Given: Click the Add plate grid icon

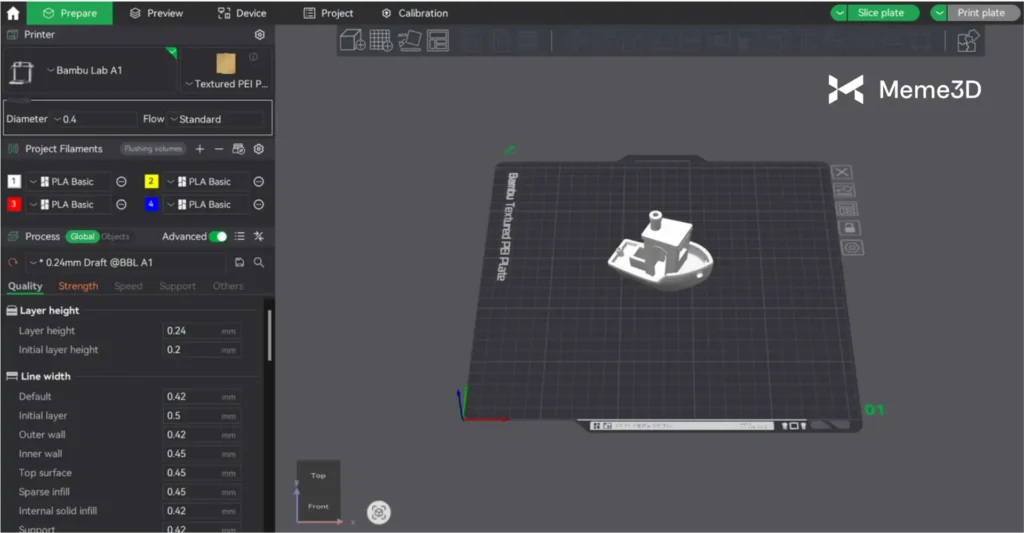Looking at the screenshot, I should click(x=381, y=41).
